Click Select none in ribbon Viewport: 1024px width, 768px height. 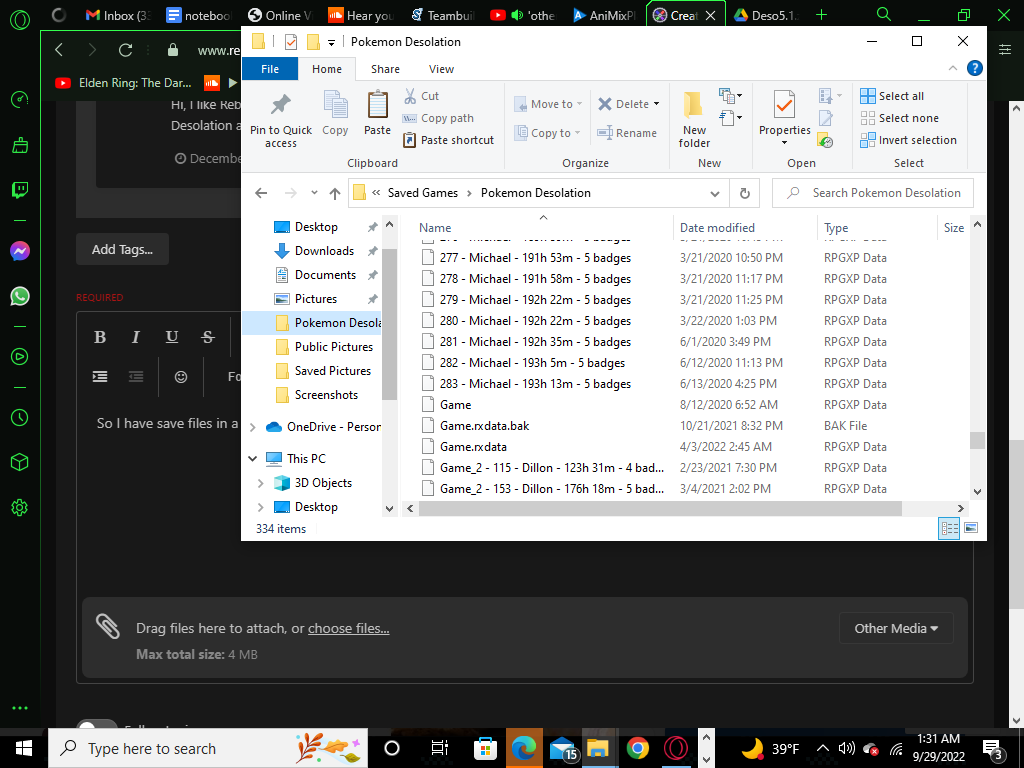tap(899, 118)
